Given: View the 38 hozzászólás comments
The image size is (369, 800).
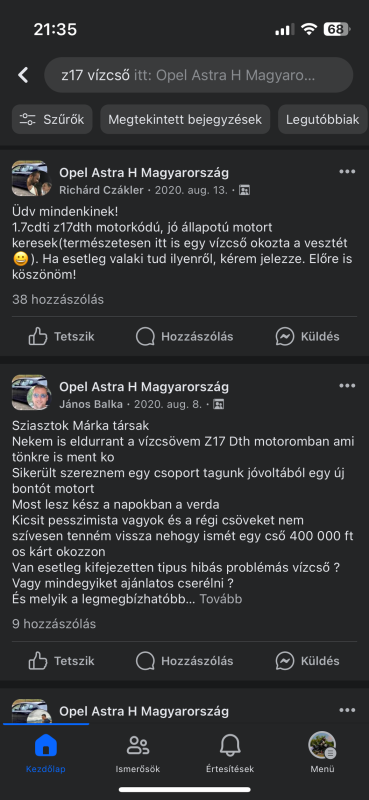Looking at the screenshot, I should pos(58,299).
